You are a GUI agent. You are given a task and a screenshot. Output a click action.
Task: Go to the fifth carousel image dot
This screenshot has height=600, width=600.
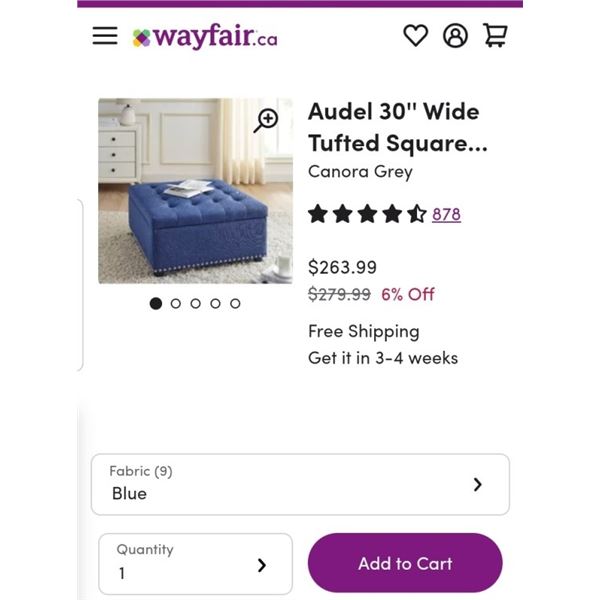235,303
